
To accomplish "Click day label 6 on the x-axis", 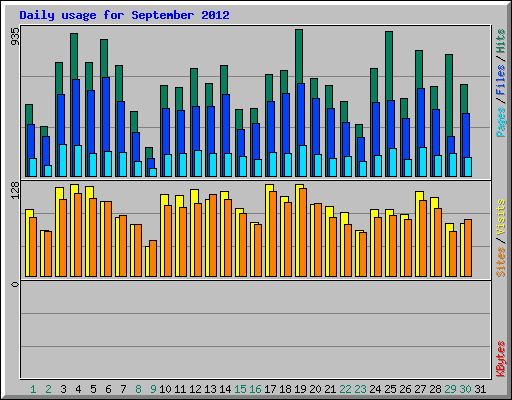I will coord(108,389).
